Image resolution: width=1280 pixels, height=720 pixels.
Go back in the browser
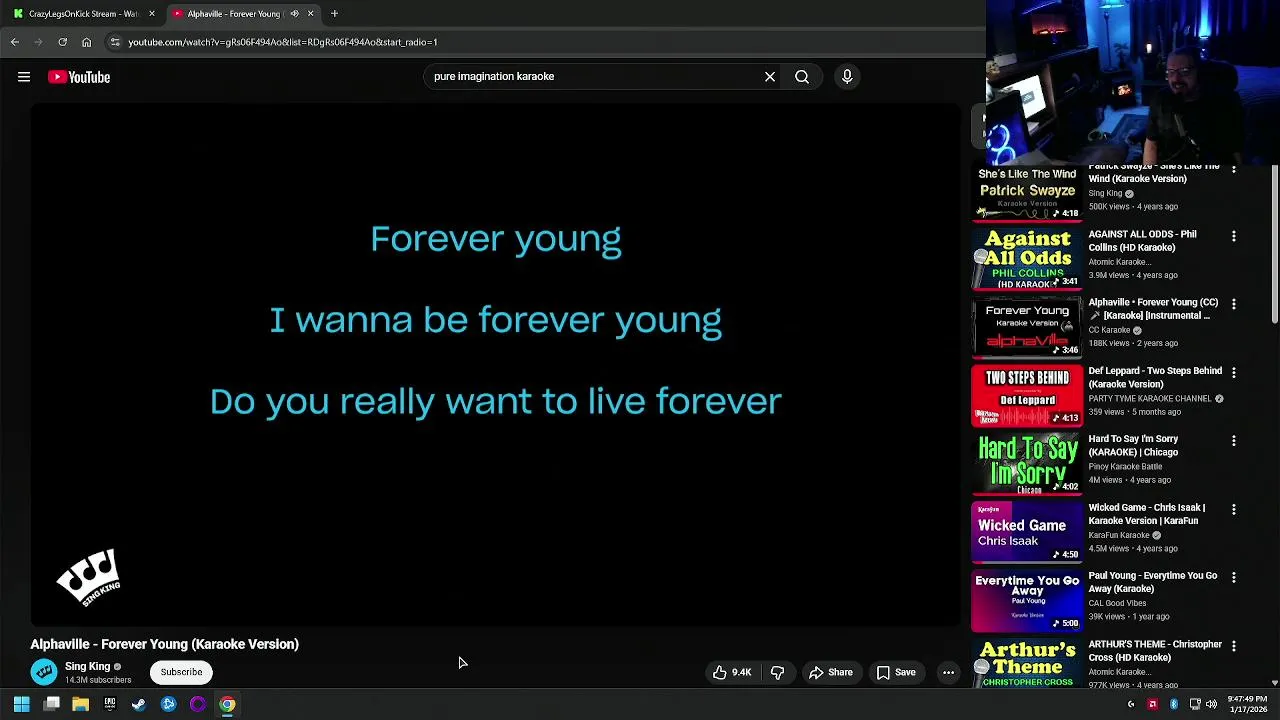pos(15,42)
